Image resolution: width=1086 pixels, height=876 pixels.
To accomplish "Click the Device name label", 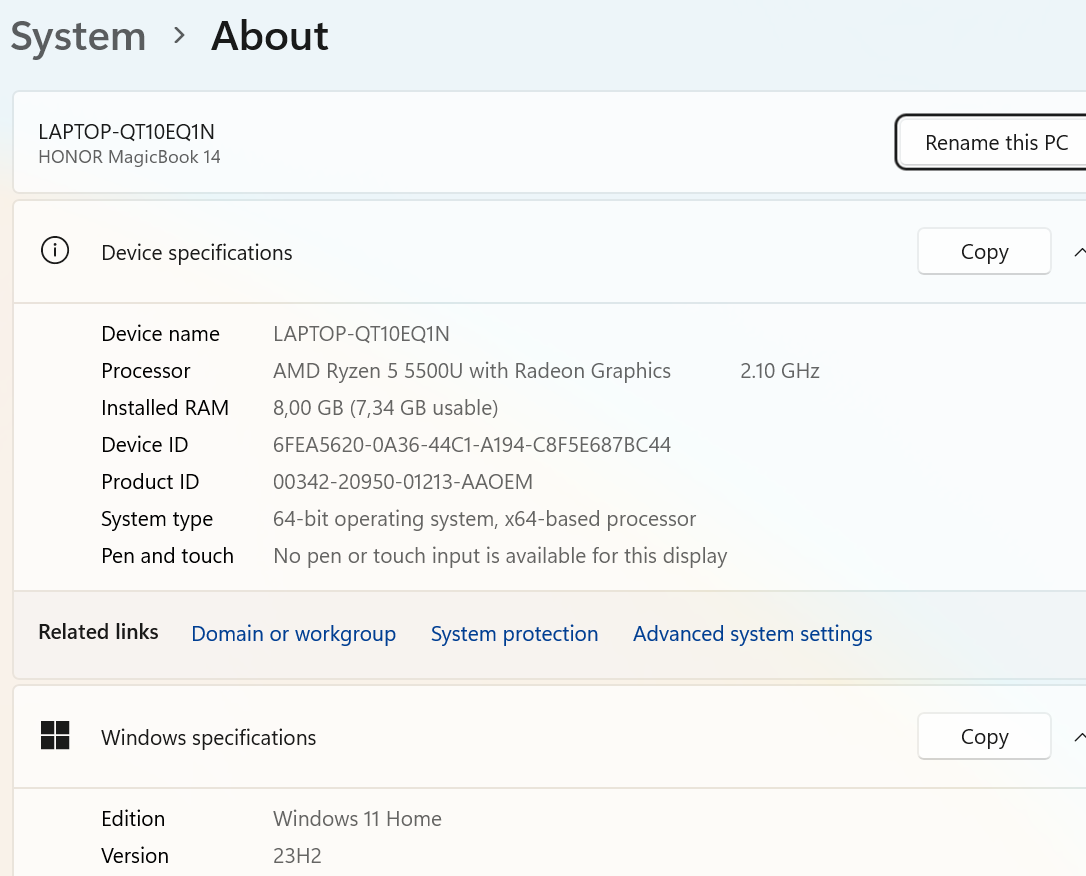I will pyautogui.click(x=161, y=334).
